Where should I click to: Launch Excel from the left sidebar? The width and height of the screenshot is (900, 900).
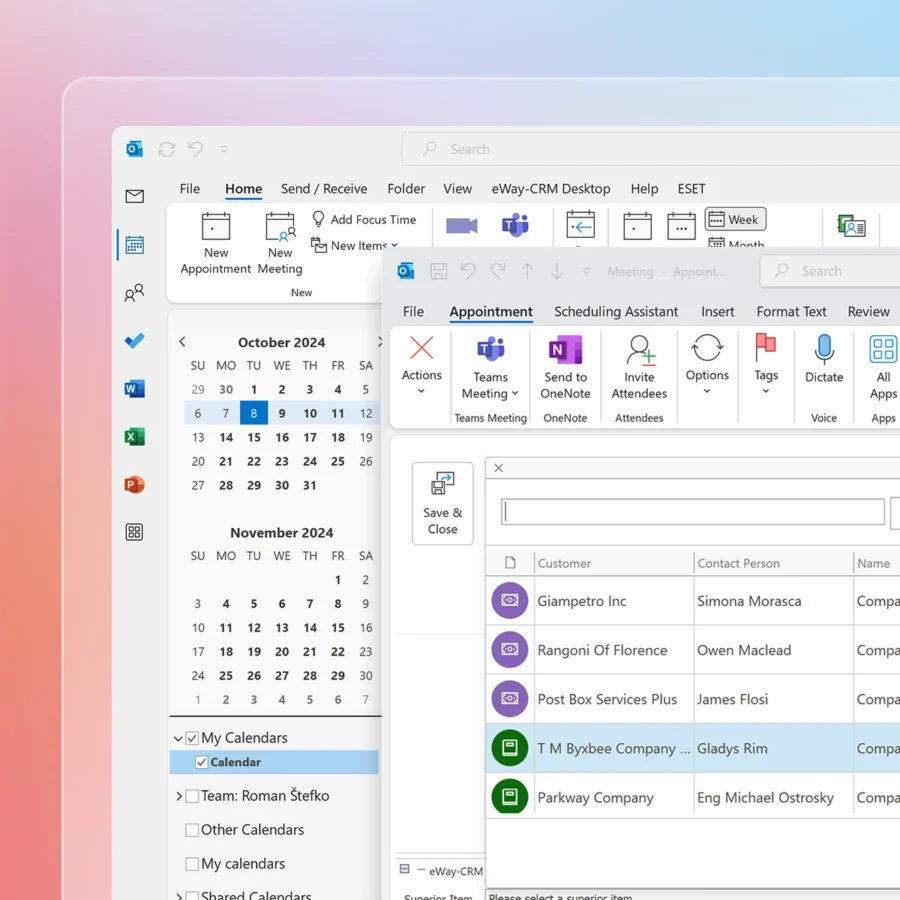134,437
